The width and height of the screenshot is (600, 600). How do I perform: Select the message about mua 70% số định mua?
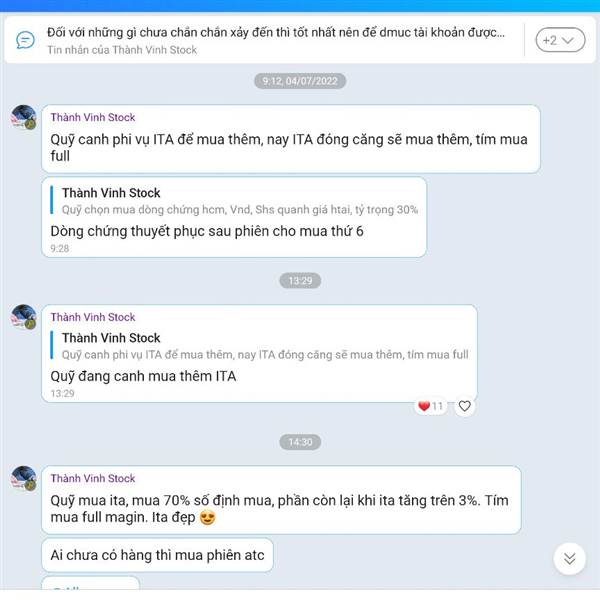(x=281, y=500)
